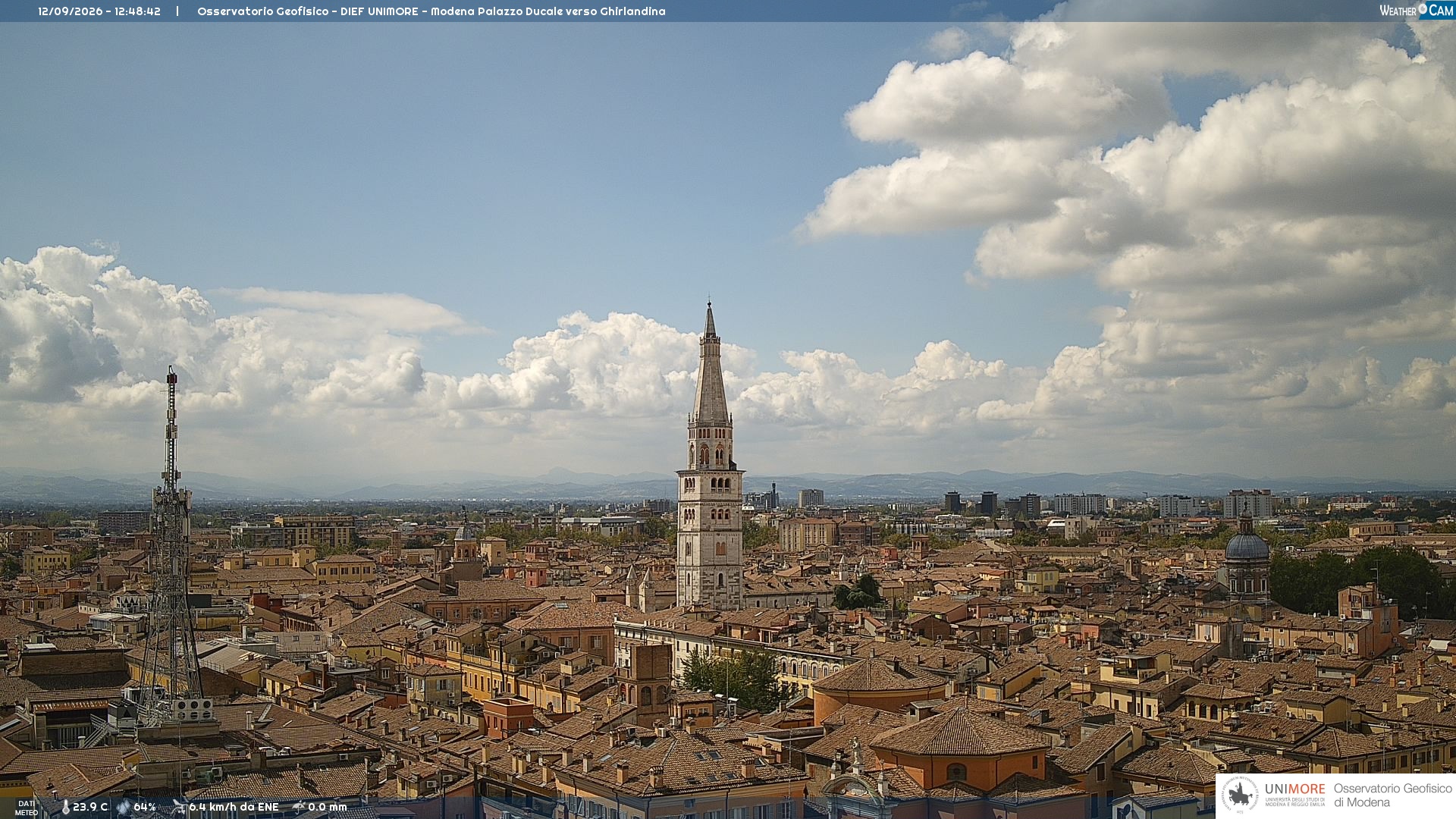
Task: Click the blue church dome in image
Action: pyautogui.click(x=1247, y=544)
